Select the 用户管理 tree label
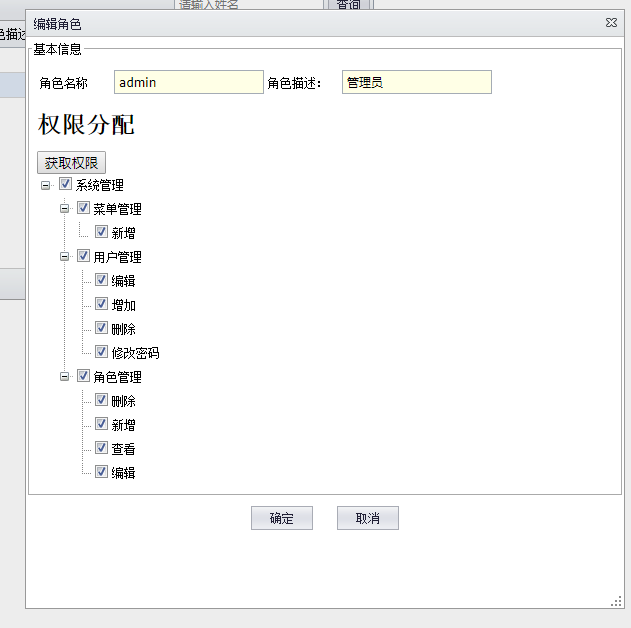 point(118,257)
